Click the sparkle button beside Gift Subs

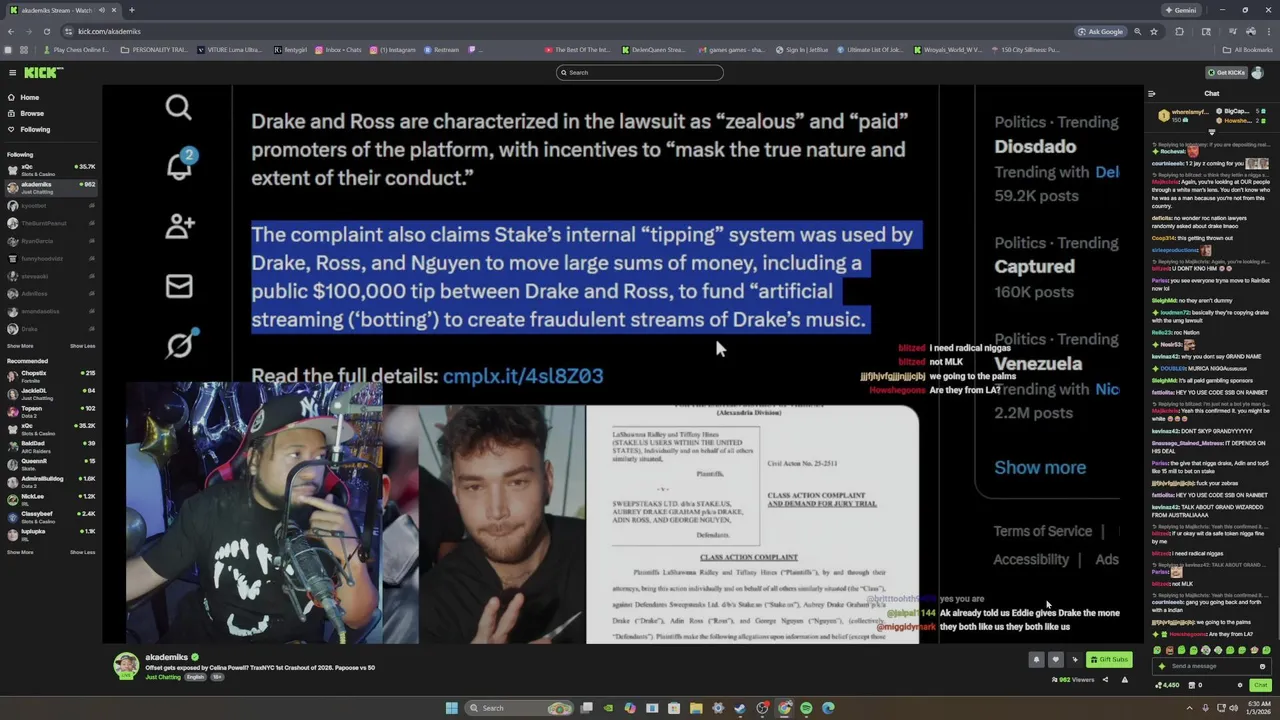pos(1075,659)
